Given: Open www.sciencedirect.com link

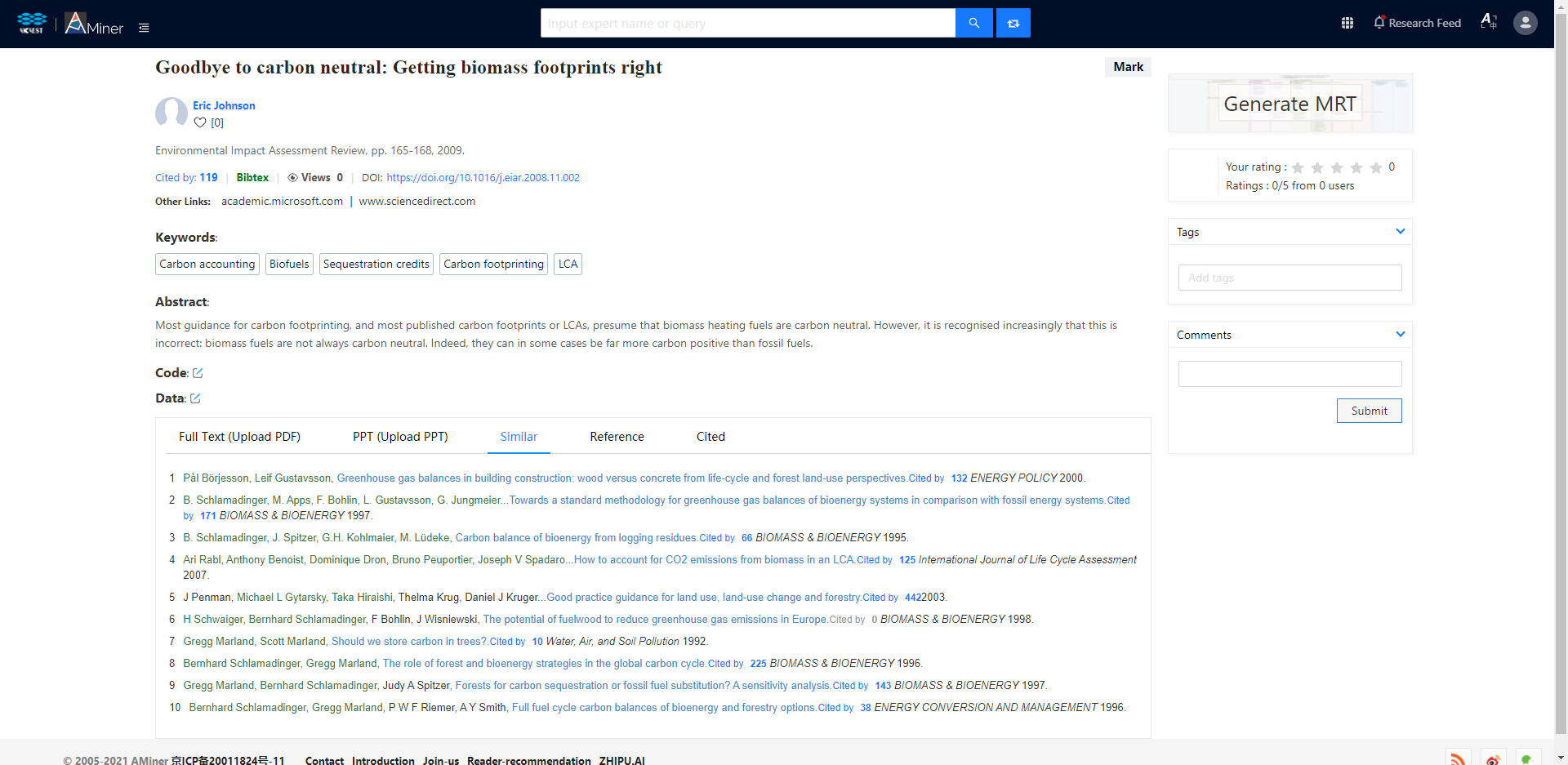Looking at the screenshot, I should point(416,201).
